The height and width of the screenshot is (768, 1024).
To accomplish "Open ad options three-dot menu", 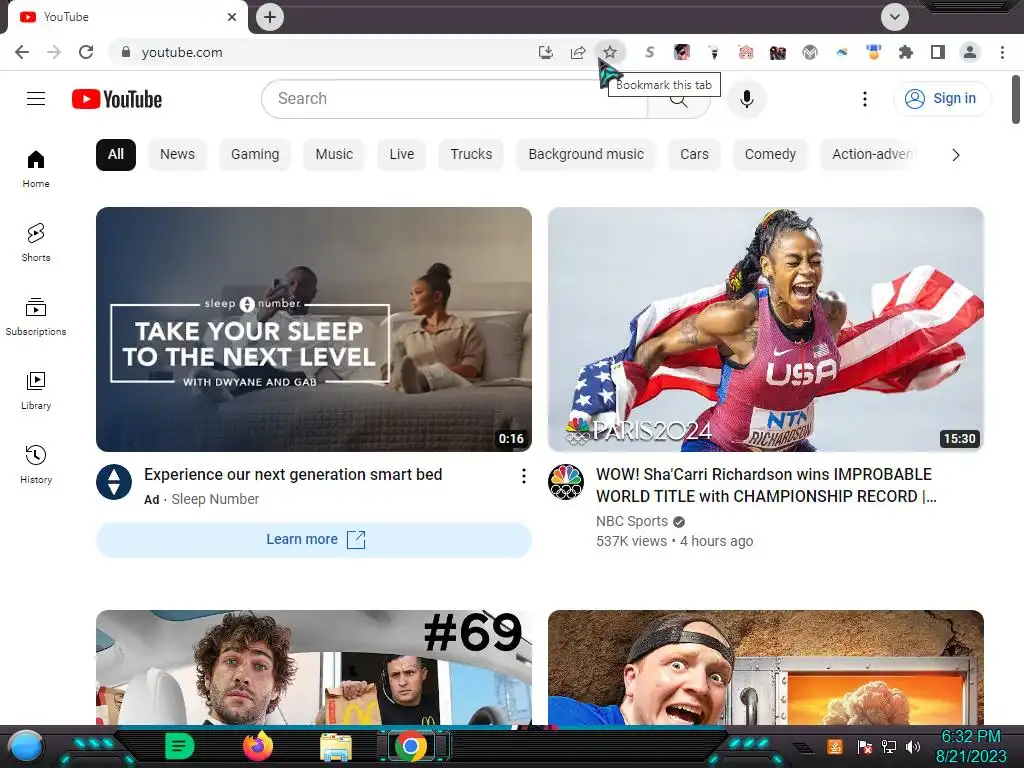I will [x=523, y=476].
